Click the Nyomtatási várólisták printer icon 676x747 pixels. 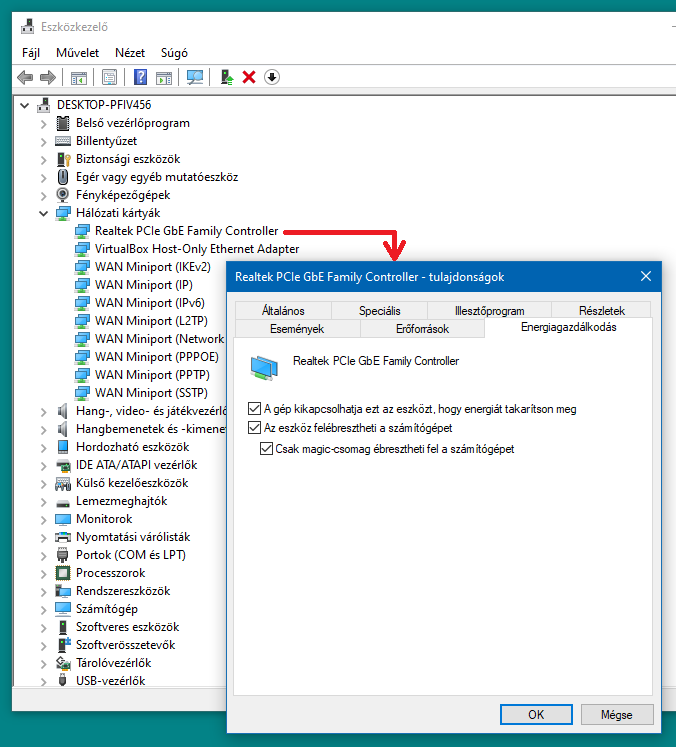tap(63, 537)
